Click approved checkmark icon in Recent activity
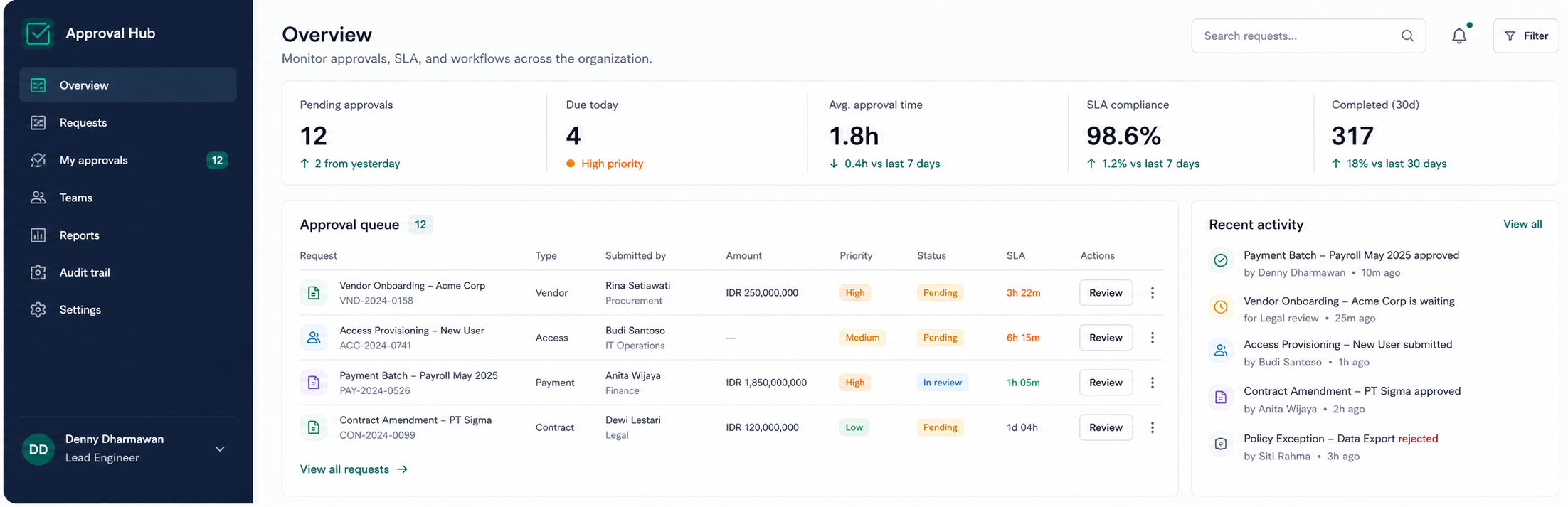Viewport: 1568px width, 507px height. (x=1221, y=260)
